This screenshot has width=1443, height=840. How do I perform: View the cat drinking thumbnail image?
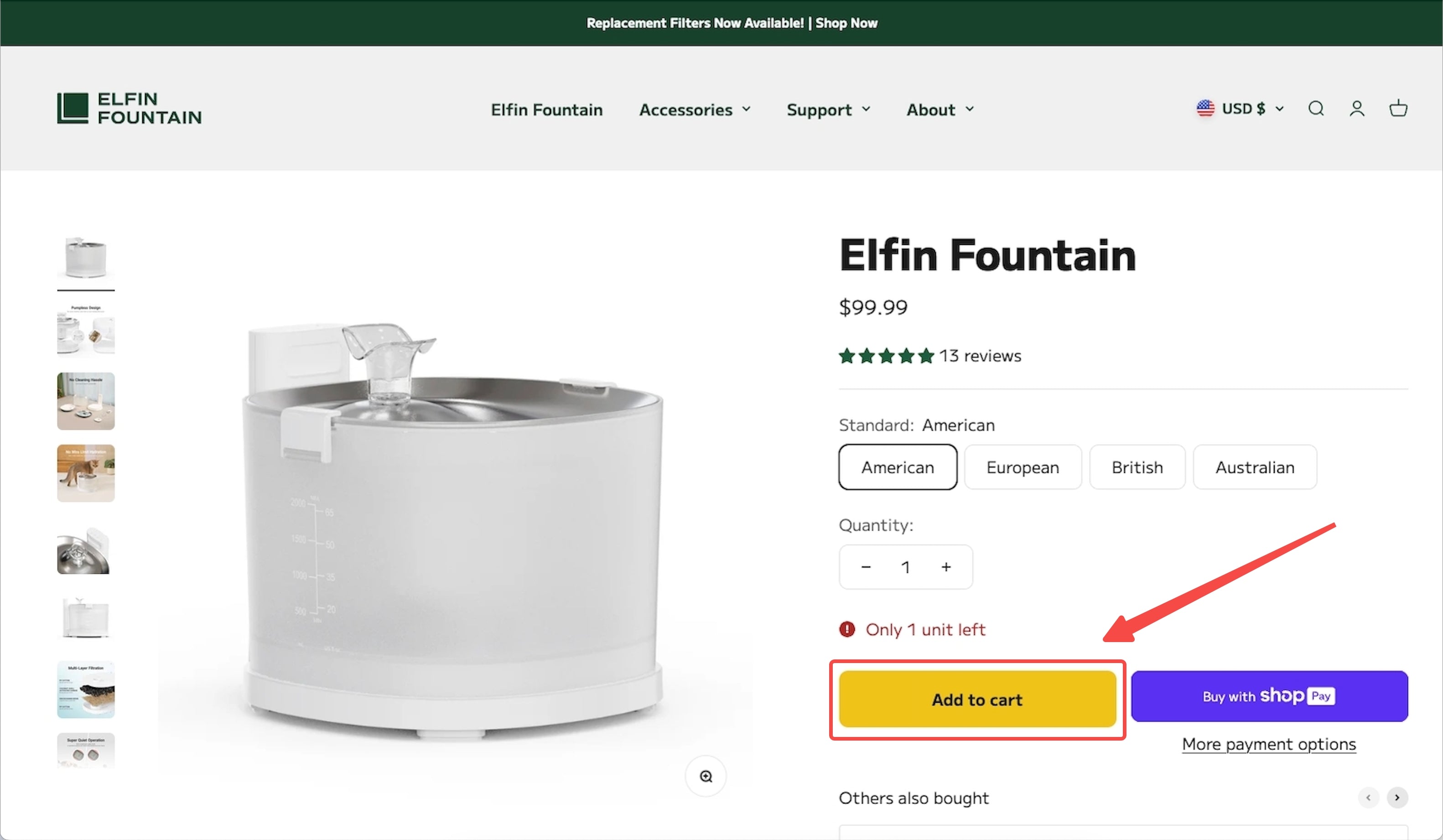(86, 473)
